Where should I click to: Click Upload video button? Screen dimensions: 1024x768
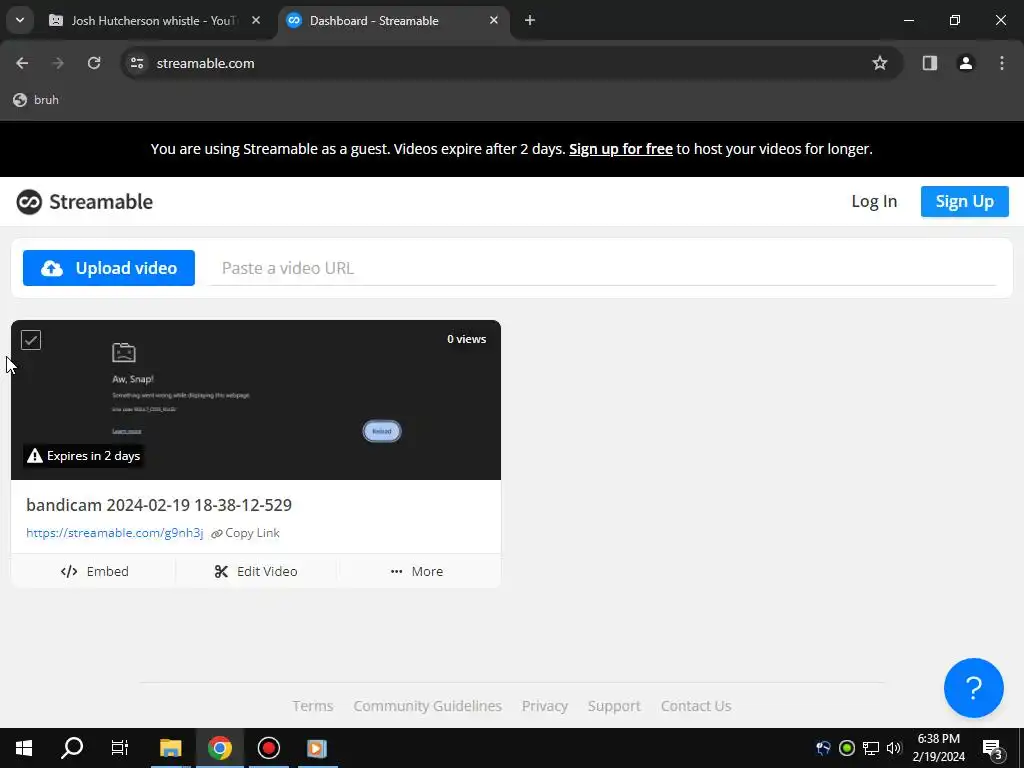[x=109, y=268]
